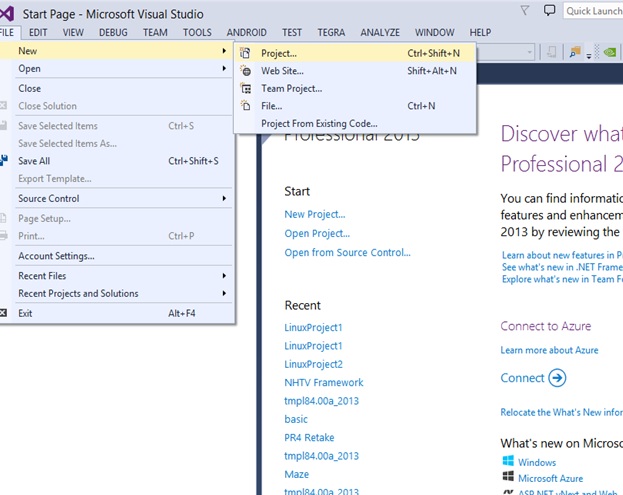Image resolution: width=623 pixels, height=495 pixels.
Task: Open the DEBUG menu
Action: point(113,32)
